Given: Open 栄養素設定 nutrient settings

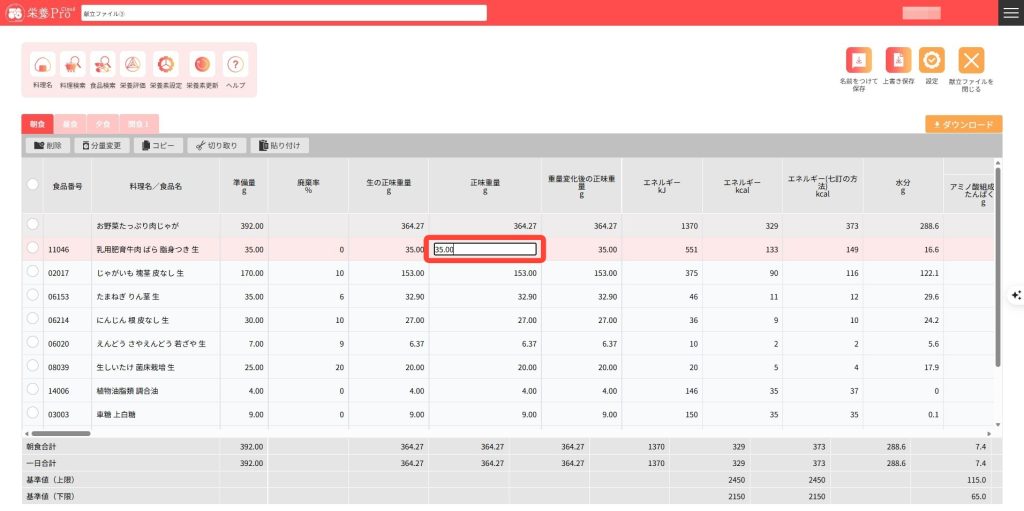Looking at the screenshot, I should pos(166,65).
